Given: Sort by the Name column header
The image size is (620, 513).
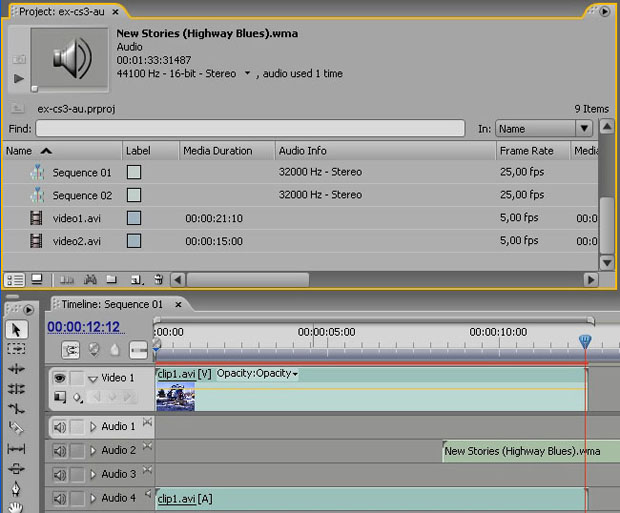Looking at the screenshot, I should point(62,151).
